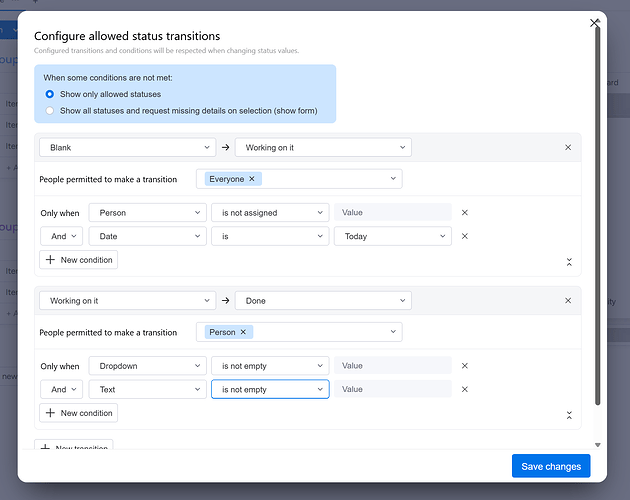The image size is (630, 500).
Task: Add New condition to the second transition
Action: point(79,413)
